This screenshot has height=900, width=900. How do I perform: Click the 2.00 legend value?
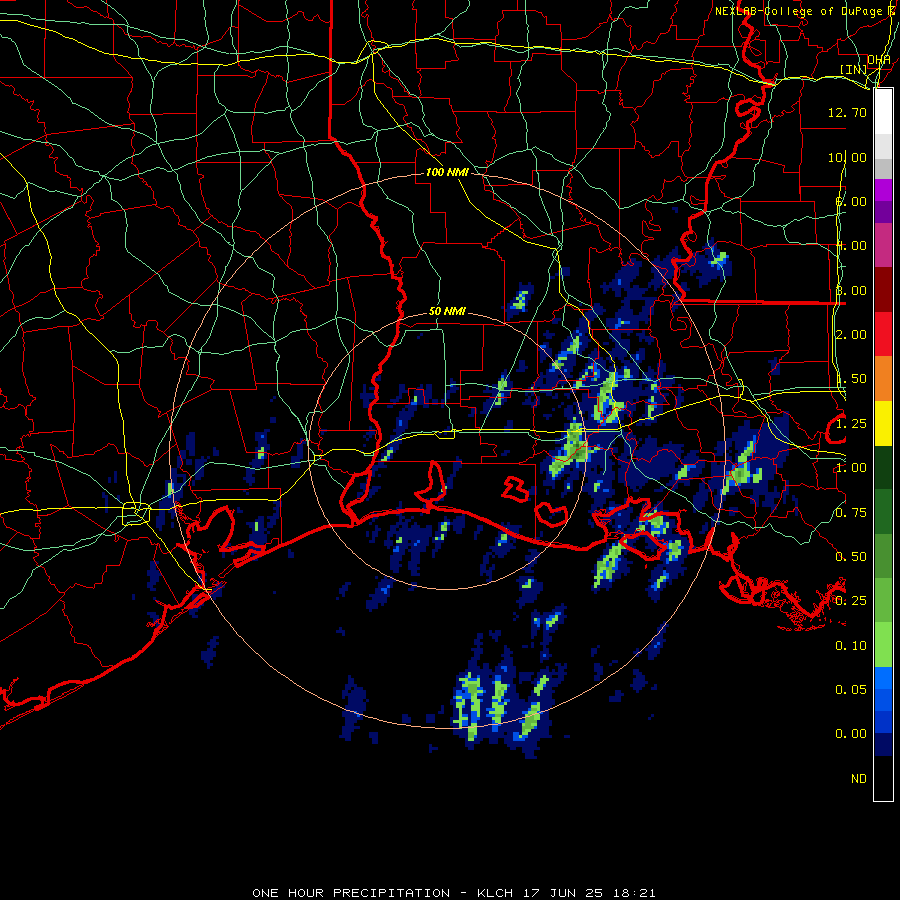(x=851, y=335)
